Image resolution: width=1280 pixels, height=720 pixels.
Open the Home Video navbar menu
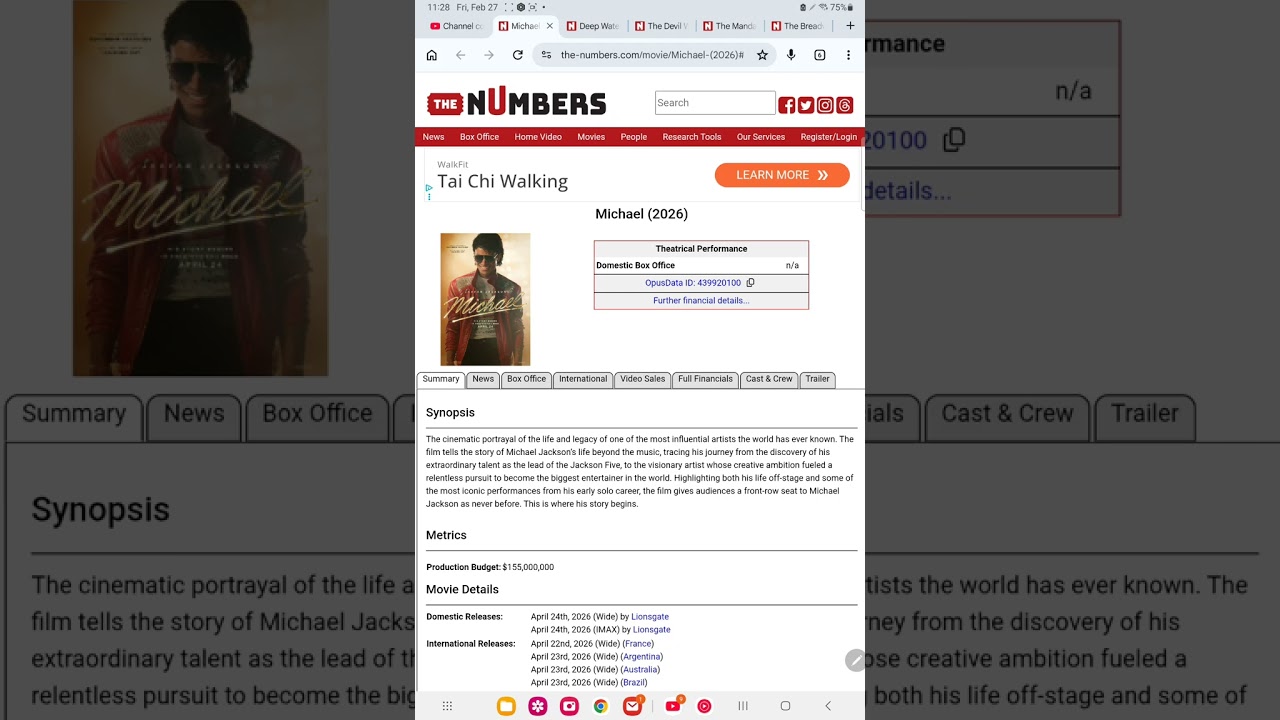click(x=538, y=137)
